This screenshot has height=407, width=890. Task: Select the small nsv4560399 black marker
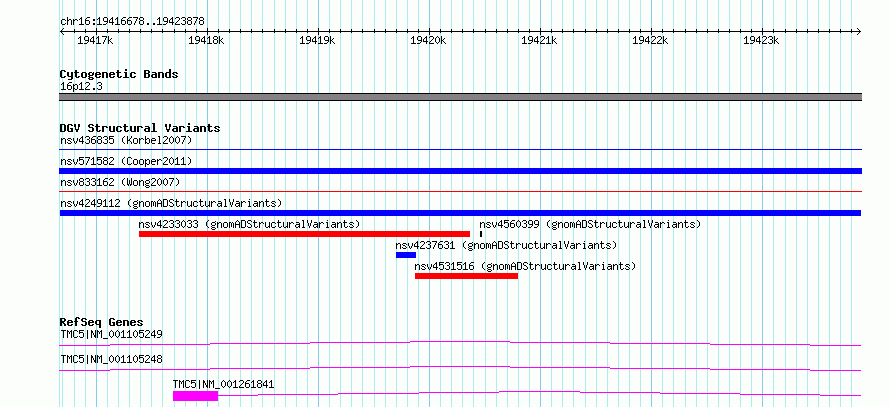481,234
